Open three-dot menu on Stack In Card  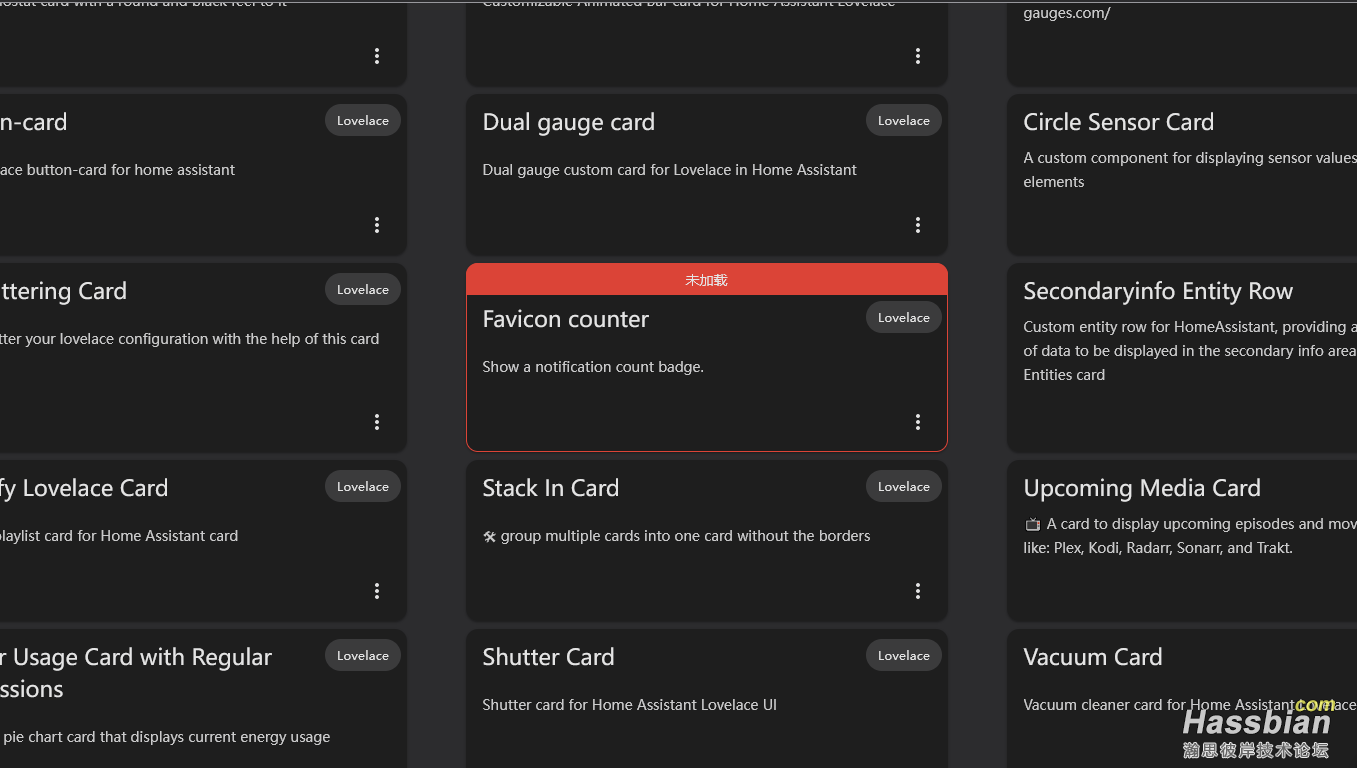click(917, 591)
